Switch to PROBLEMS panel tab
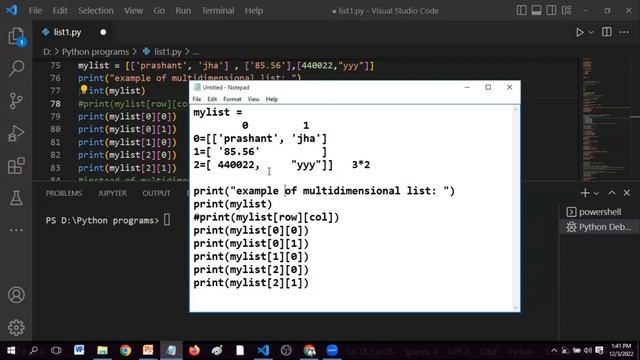 point(64,193)
